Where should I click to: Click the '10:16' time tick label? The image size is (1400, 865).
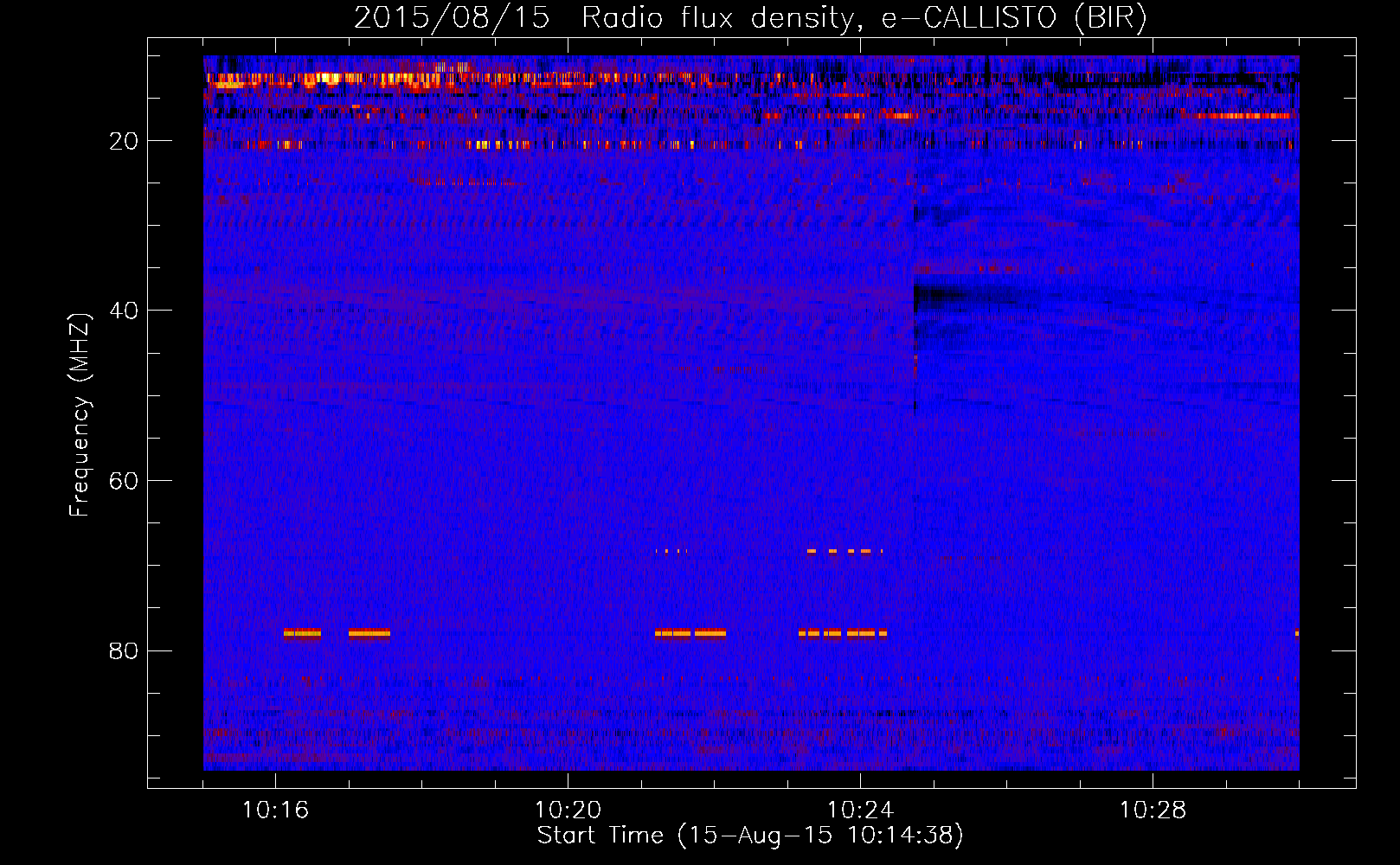click(x=275, y=811)
